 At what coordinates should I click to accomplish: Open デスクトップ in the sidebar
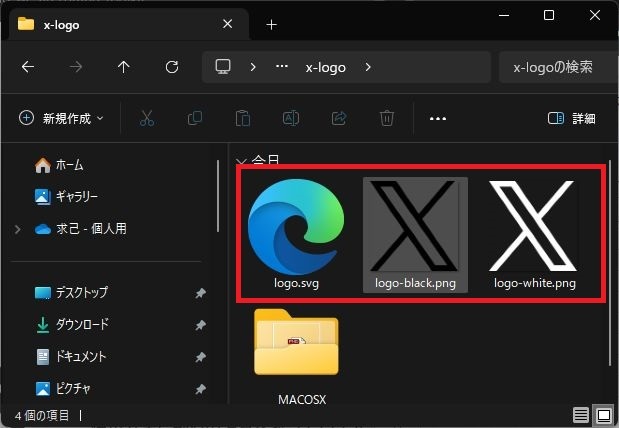pyautogui.click(x=71, y=293)
